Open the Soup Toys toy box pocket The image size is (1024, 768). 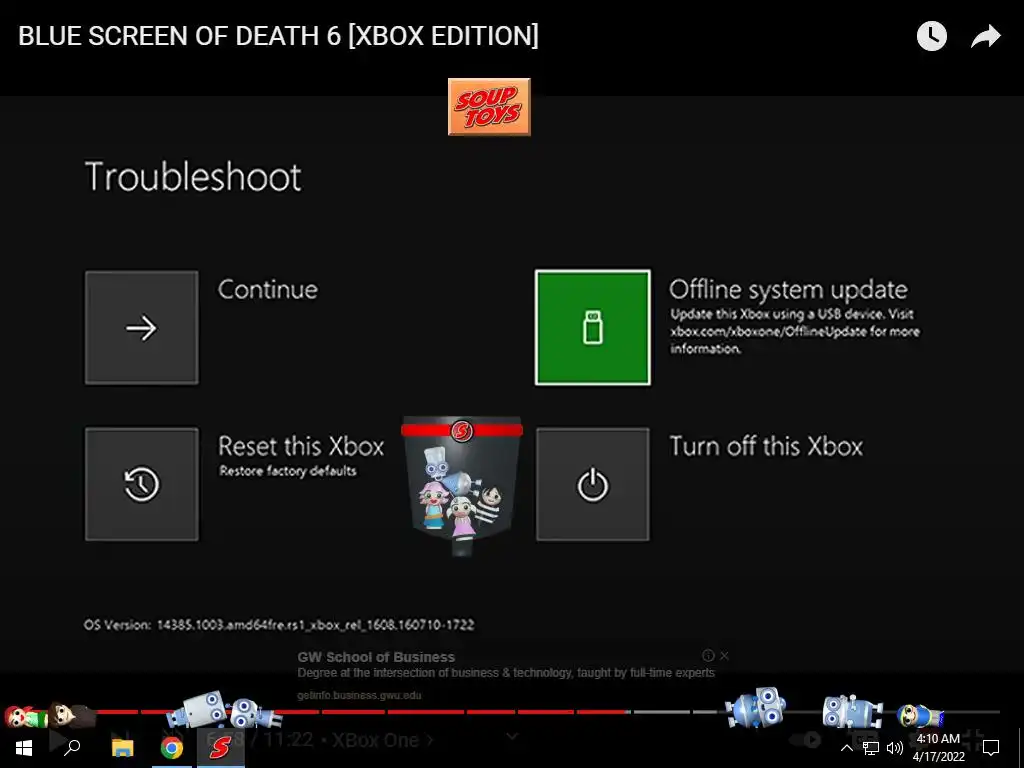pos(462,487)
